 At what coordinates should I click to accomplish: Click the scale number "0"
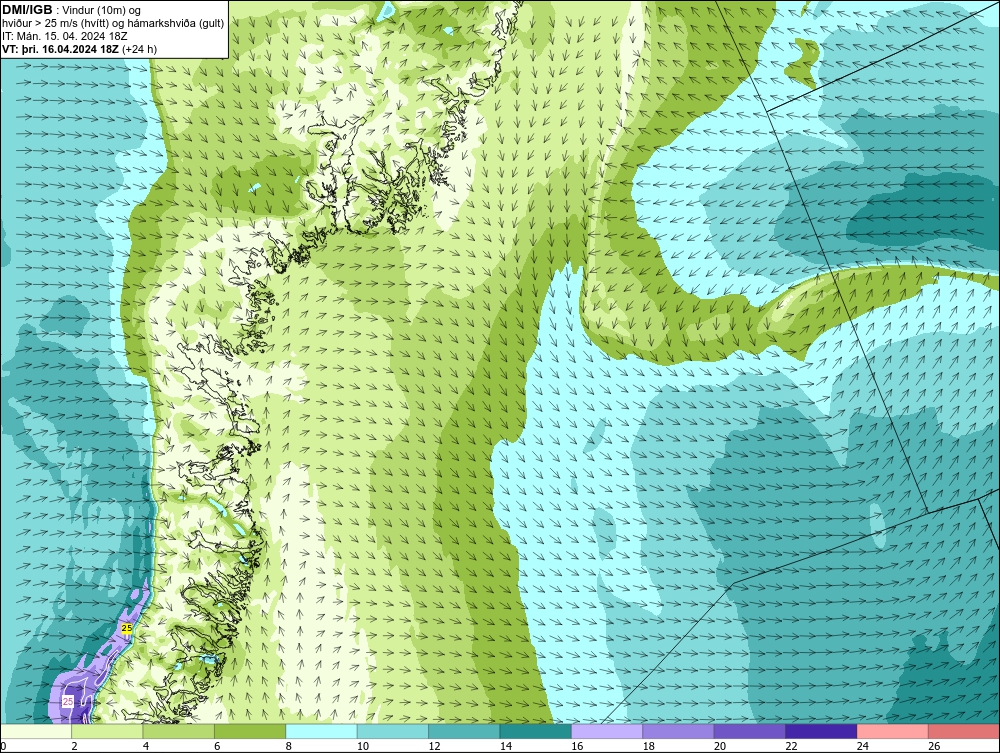pos(3,747)
